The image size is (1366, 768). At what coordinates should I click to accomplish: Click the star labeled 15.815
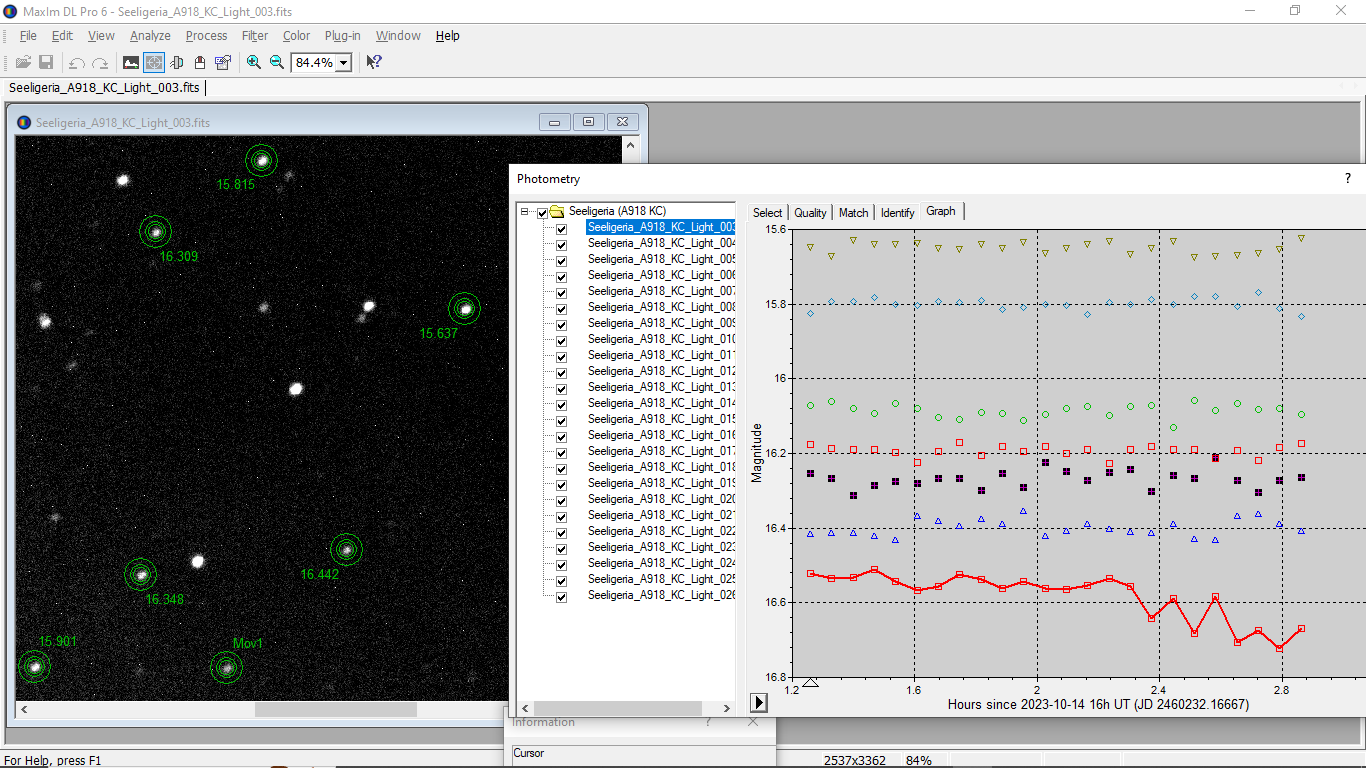(x=261, y=159)
